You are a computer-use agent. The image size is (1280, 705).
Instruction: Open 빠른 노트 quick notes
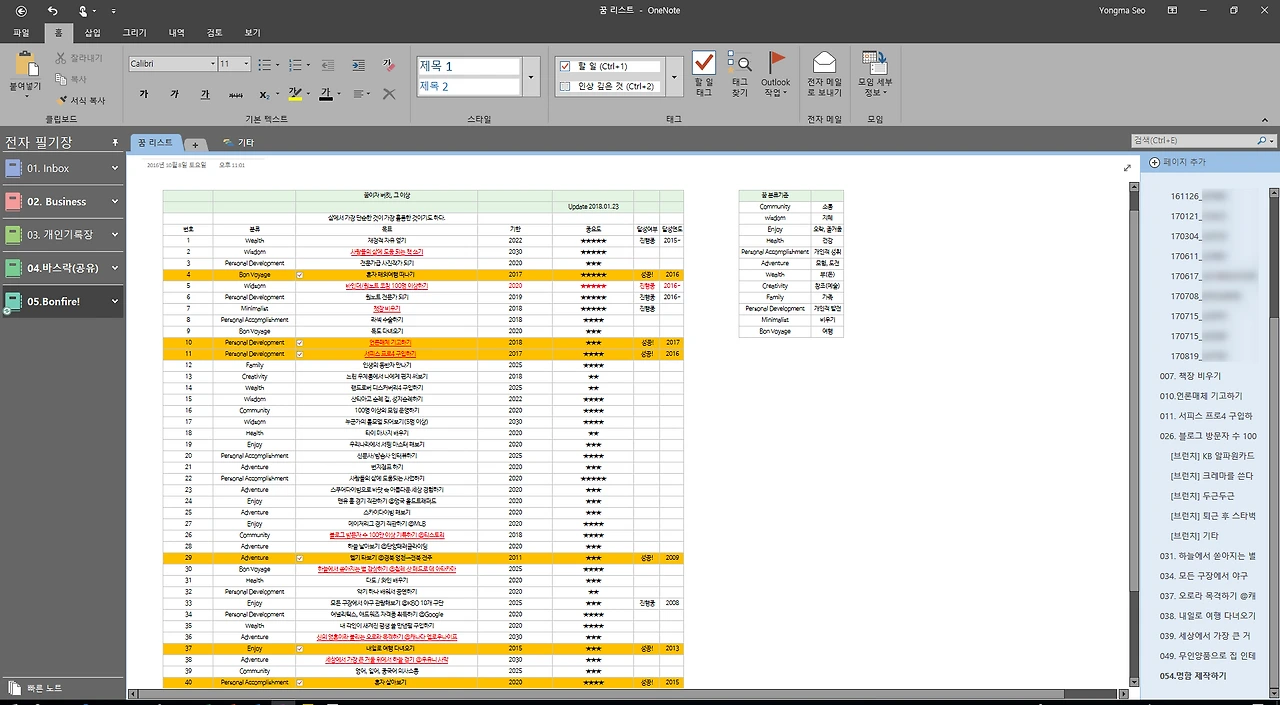(35, 688)
